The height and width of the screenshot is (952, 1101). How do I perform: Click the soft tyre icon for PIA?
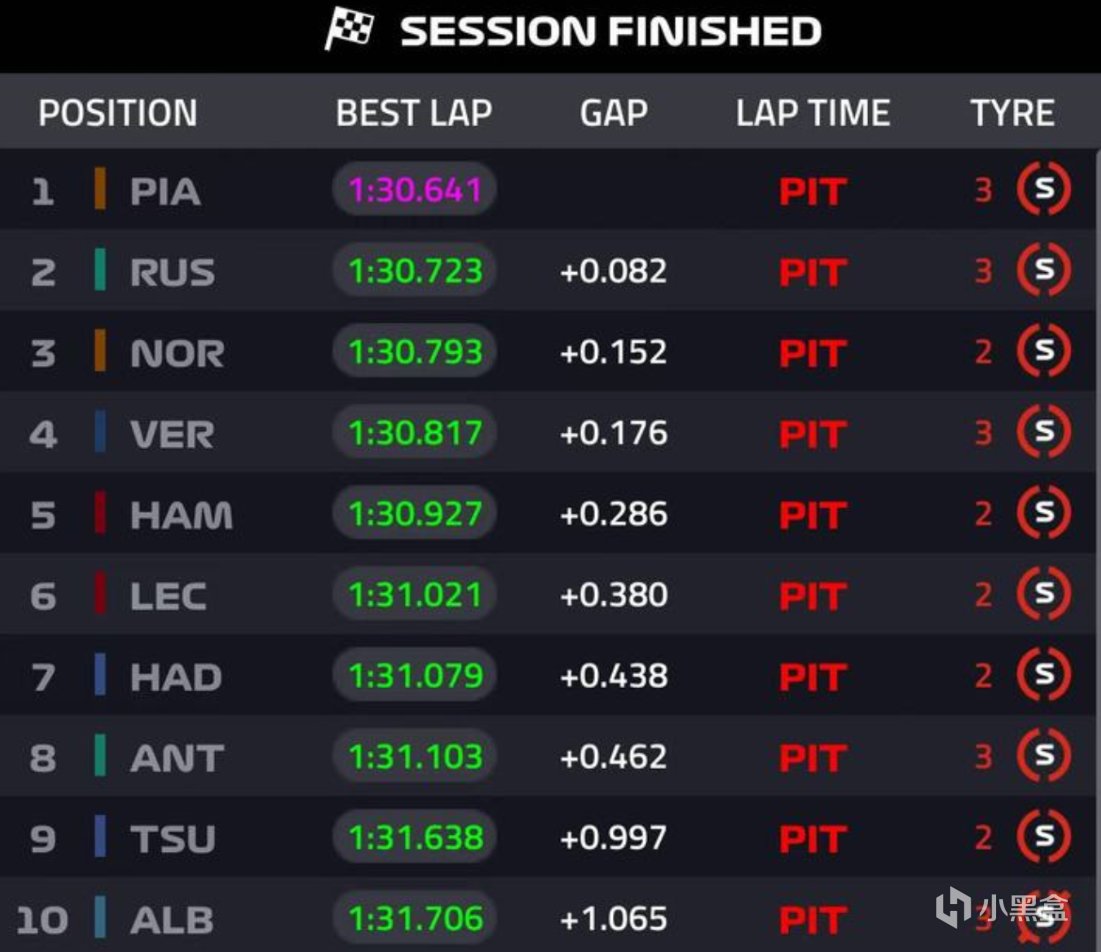point(1043,190)
